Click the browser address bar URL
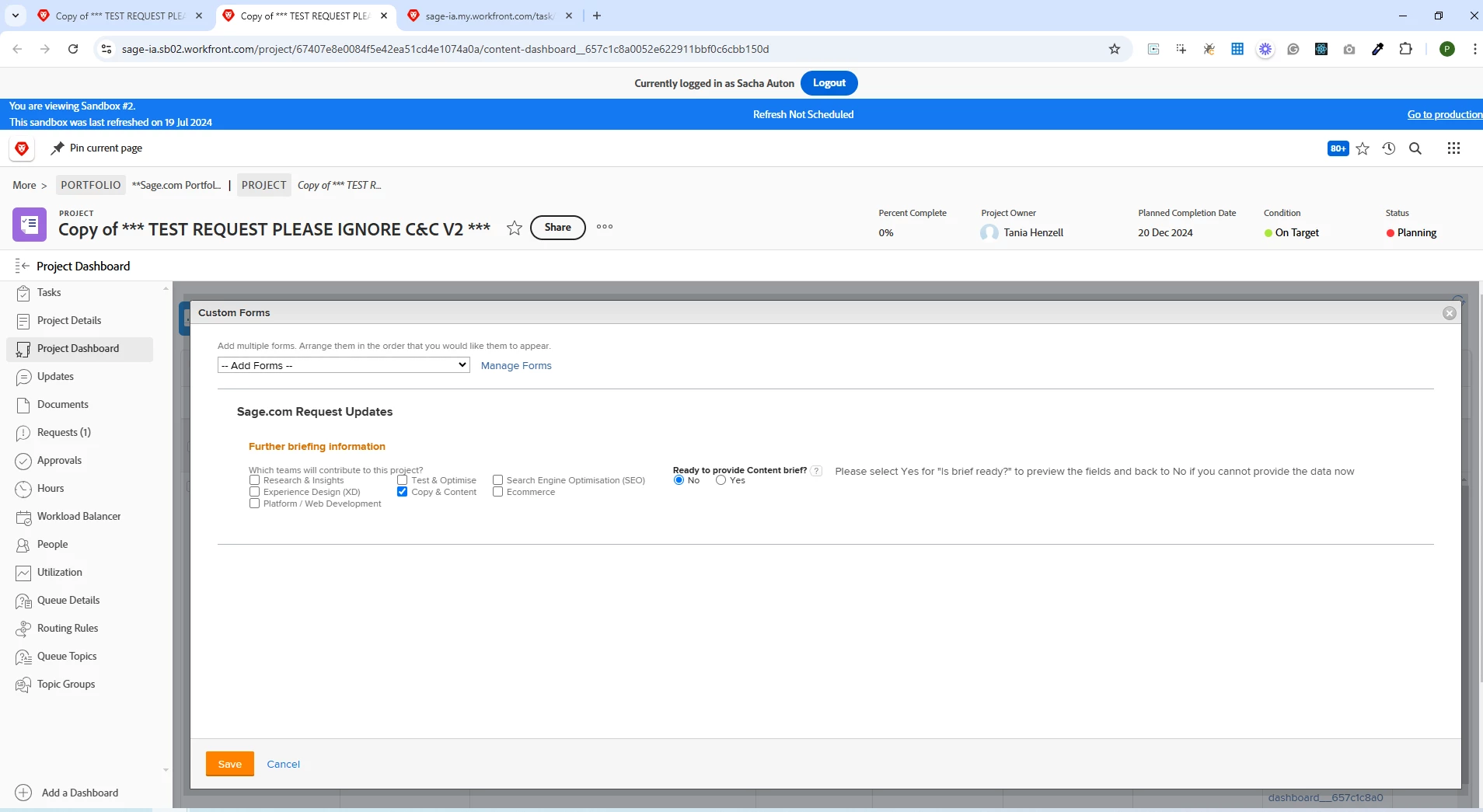 (x=445, y=49)
